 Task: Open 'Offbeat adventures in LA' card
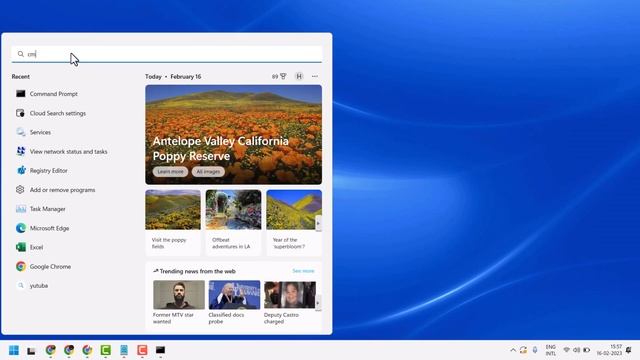233,222
